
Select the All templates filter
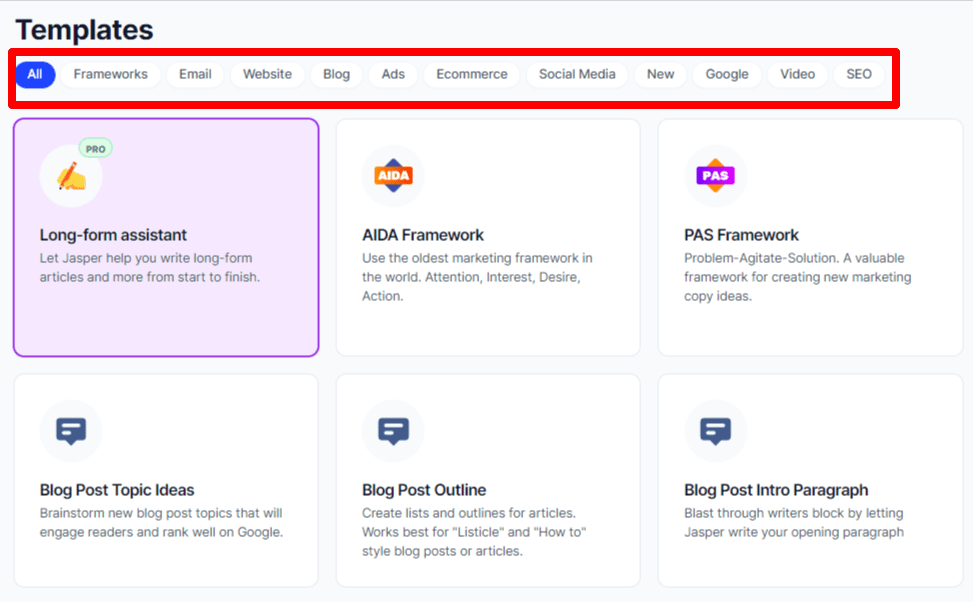click(35, 74)
